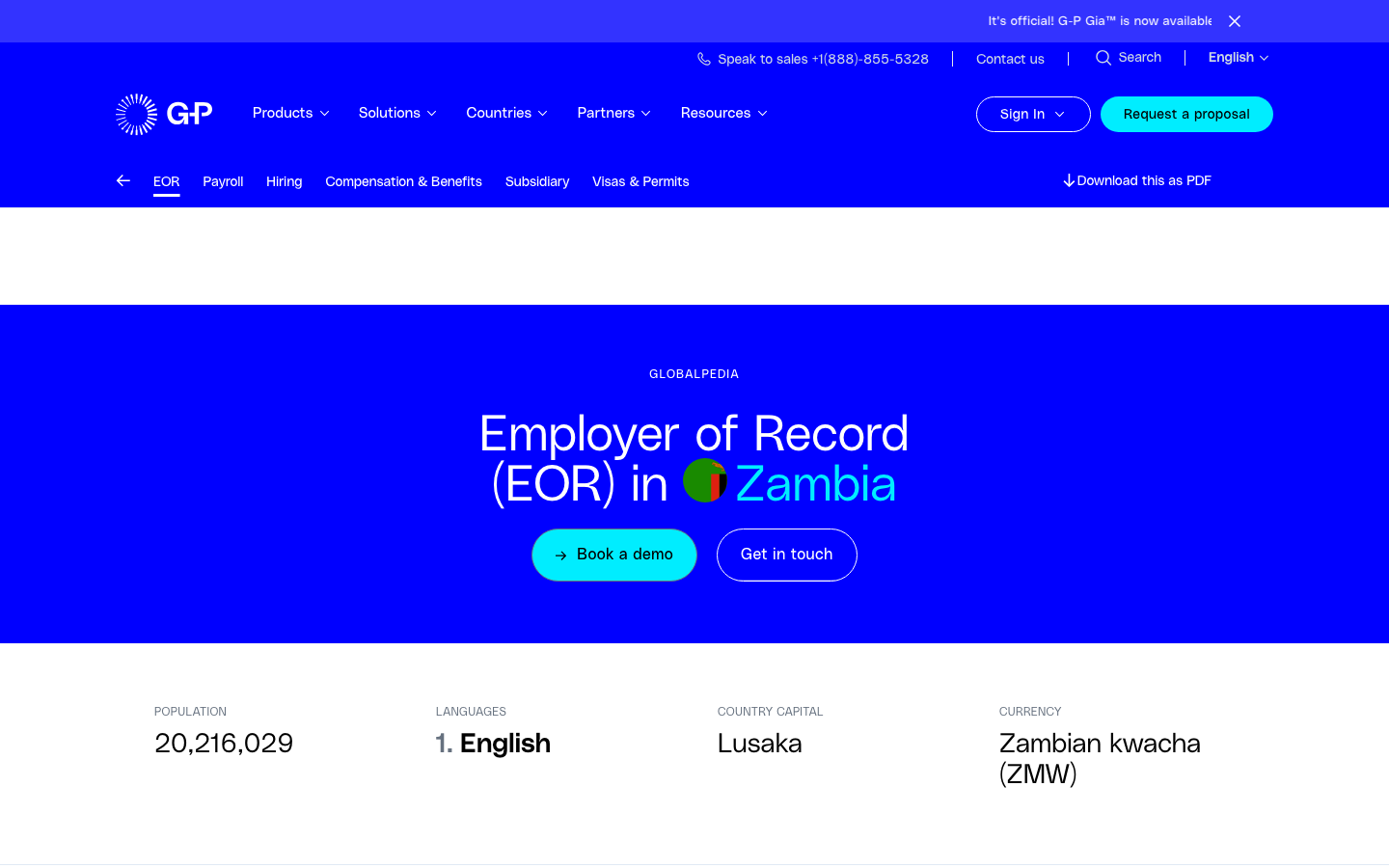This screenshot has height=868, width=1389.
Task: Open the Sign In dropdown
Action: coord(1033,114)
